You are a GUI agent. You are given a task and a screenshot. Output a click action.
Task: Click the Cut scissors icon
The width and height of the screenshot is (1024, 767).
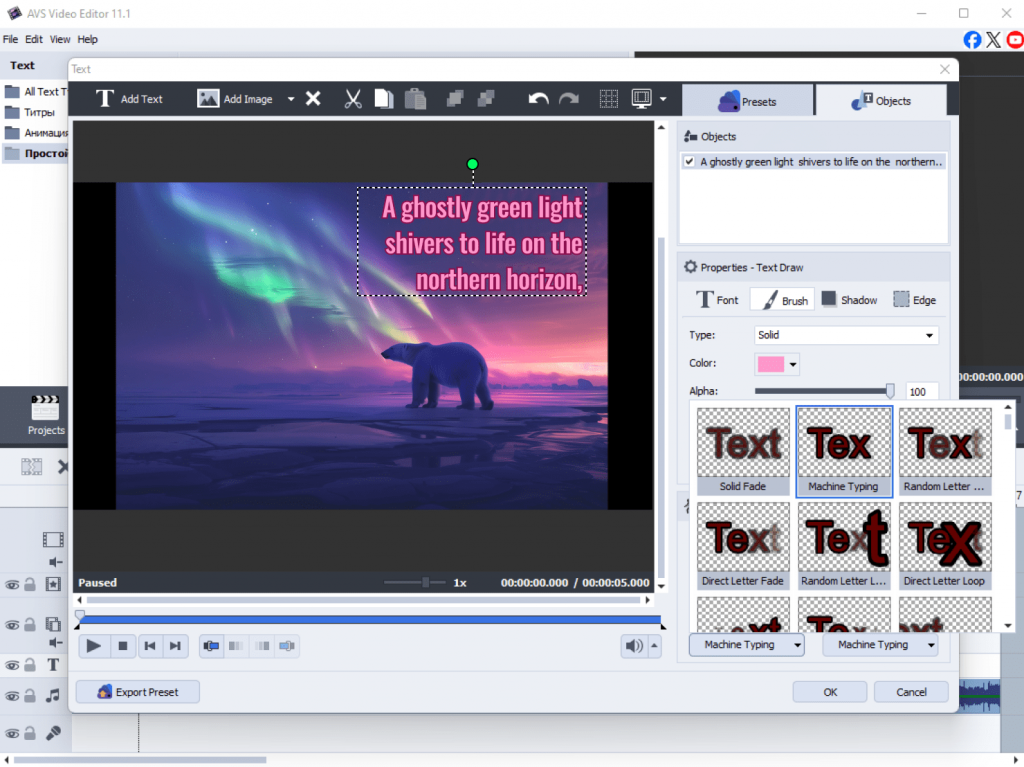pos(353,99)
